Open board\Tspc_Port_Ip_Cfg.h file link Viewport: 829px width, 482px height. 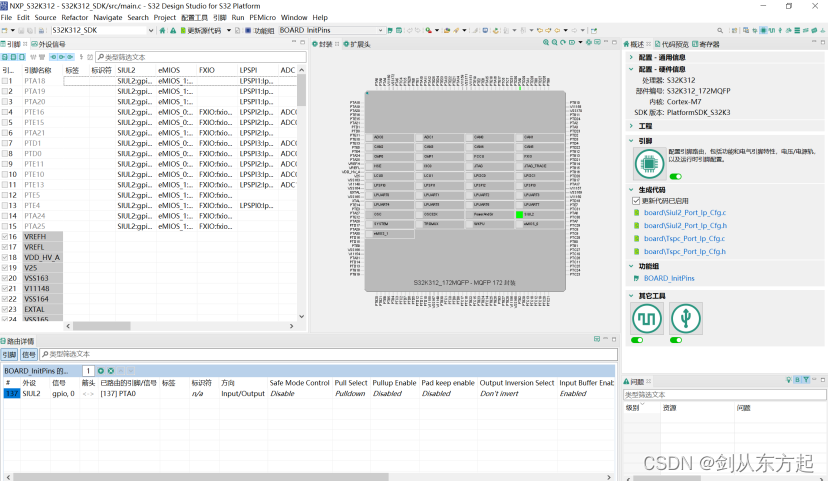click(685, 252)
